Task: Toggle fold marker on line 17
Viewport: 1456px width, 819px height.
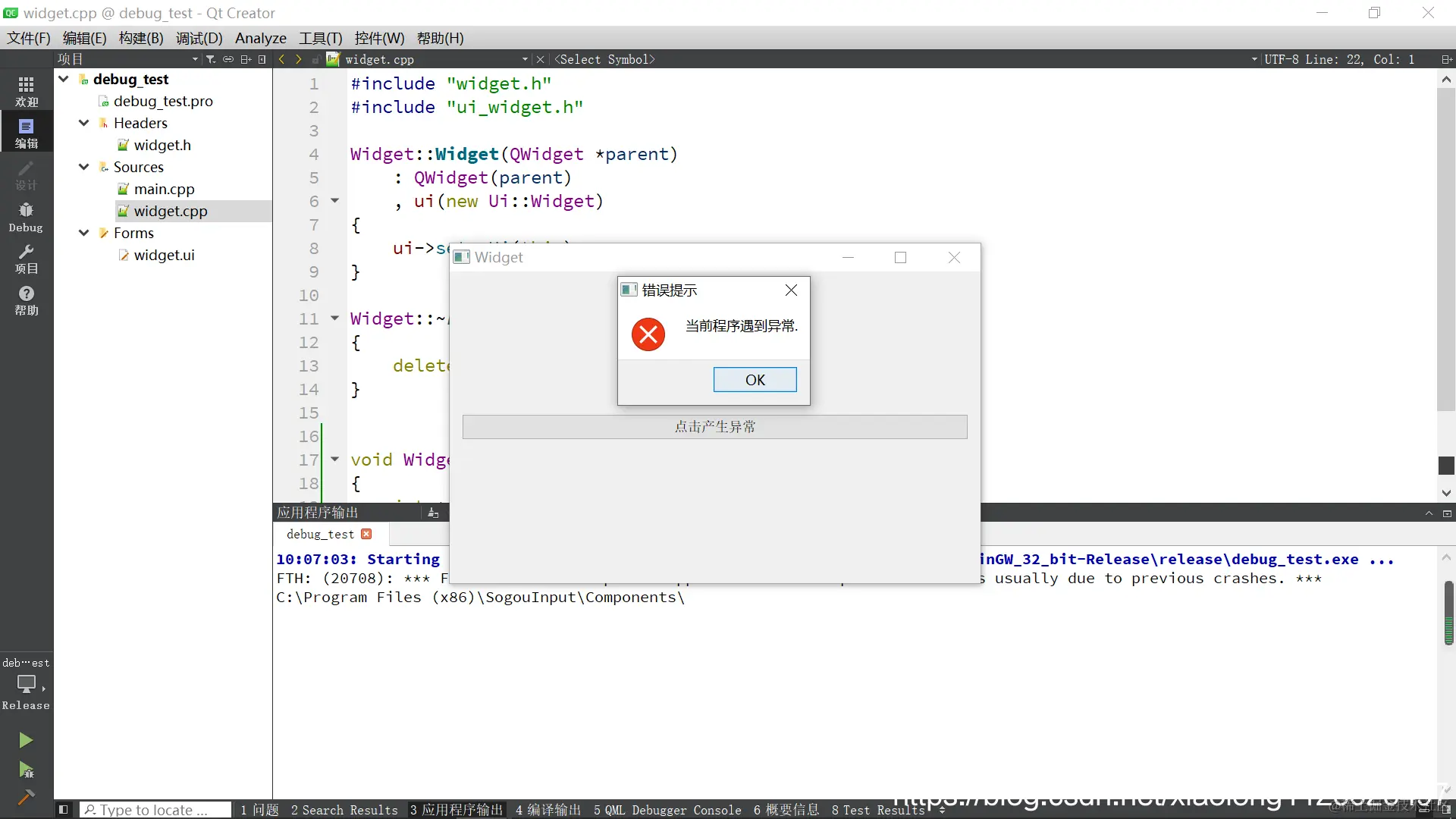Action: tap(334, 459)
